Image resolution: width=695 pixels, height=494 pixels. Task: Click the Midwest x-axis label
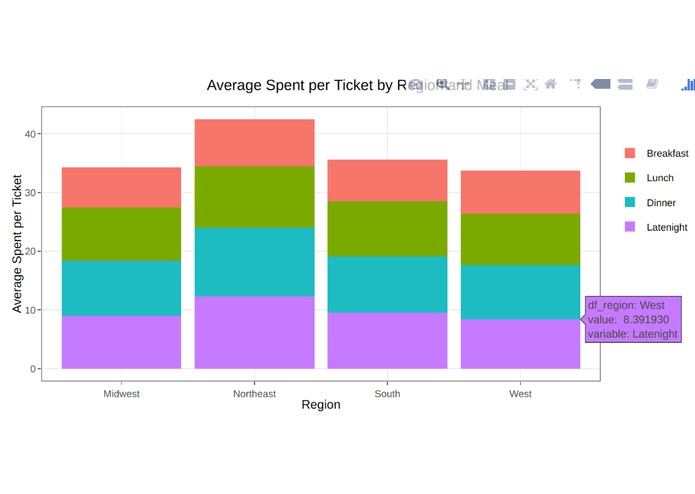coord(121,394)
